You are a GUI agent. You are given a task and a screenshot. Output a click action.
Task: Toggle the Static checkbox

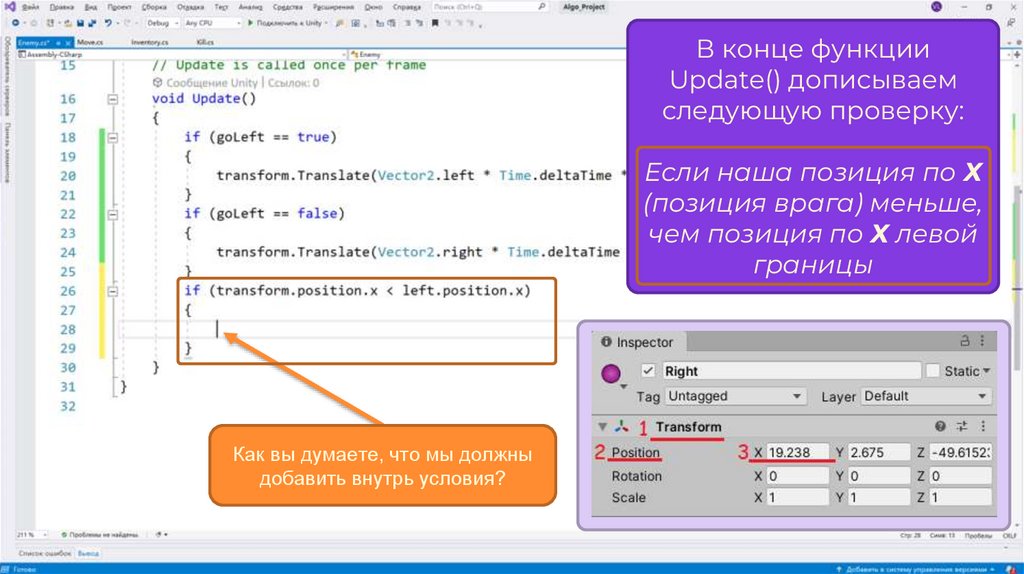(933, 370)
